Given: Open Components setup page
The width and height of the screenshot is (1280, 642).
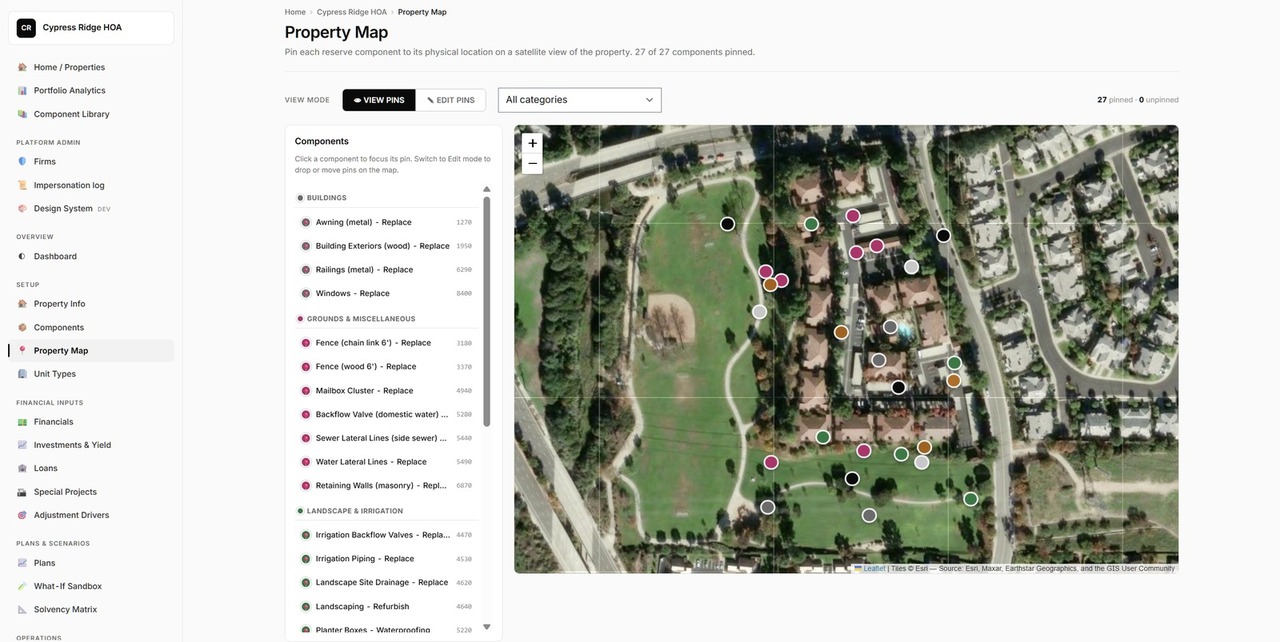Looking at the screenshot, I should [x=91, y=327].
